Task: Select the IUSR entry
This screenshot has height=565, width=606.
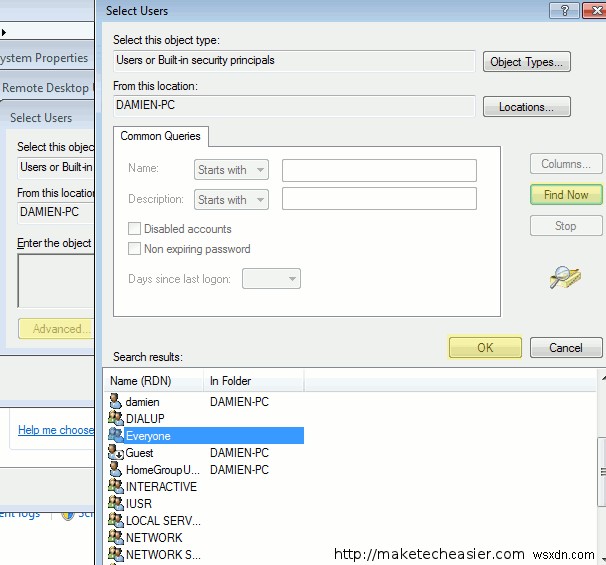Action: pyautogui.click(x=139, y=504)
